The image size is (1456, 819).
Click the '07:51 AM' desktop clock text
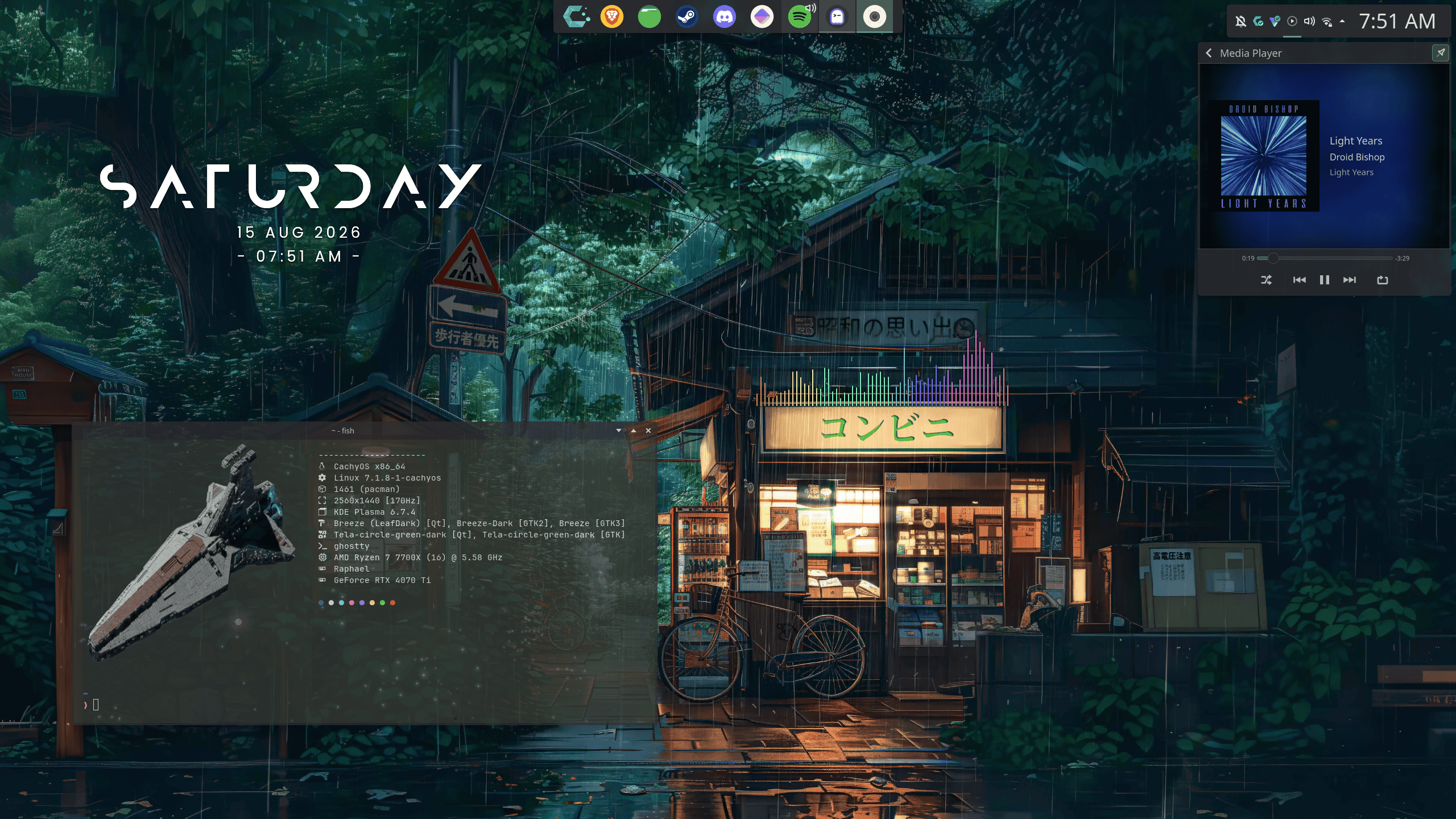(x=299, y=257)
